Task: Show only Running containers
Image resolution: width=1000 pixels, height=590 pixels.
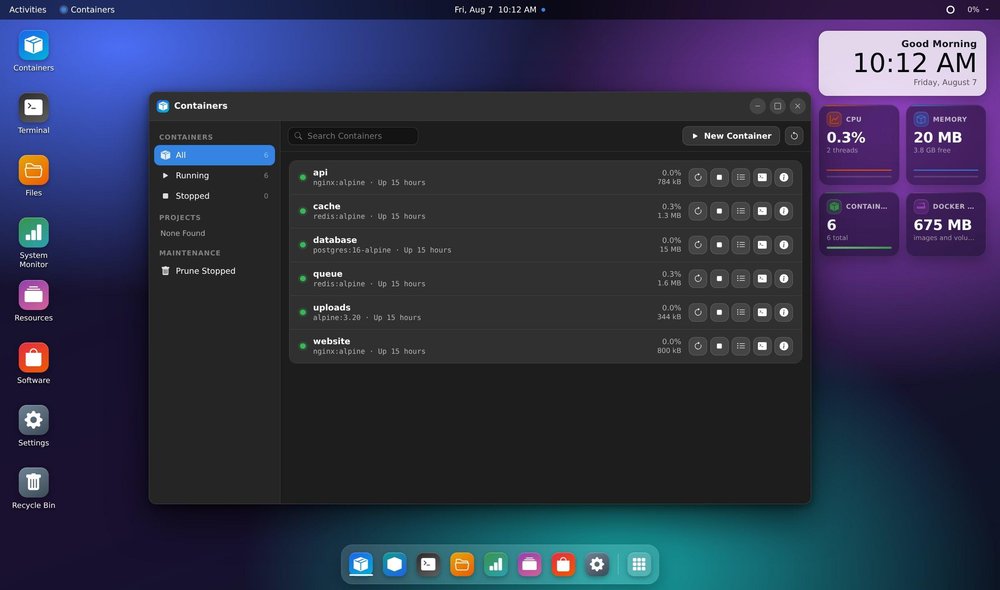Action: [214, 175]
